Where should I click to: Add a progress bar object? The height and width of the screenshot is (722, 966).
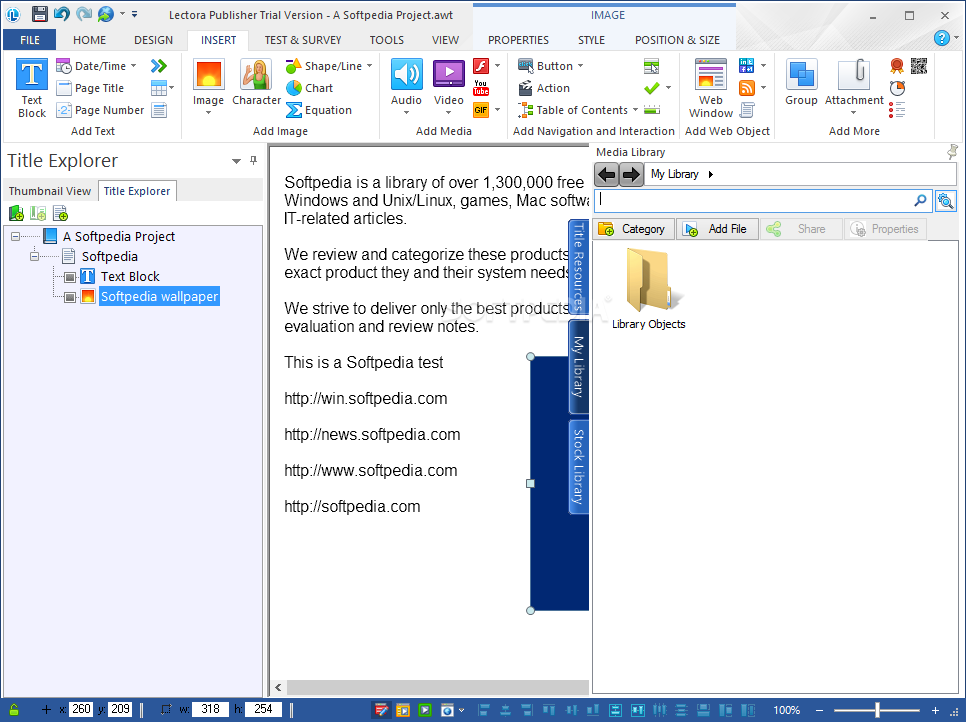(652, 110)
